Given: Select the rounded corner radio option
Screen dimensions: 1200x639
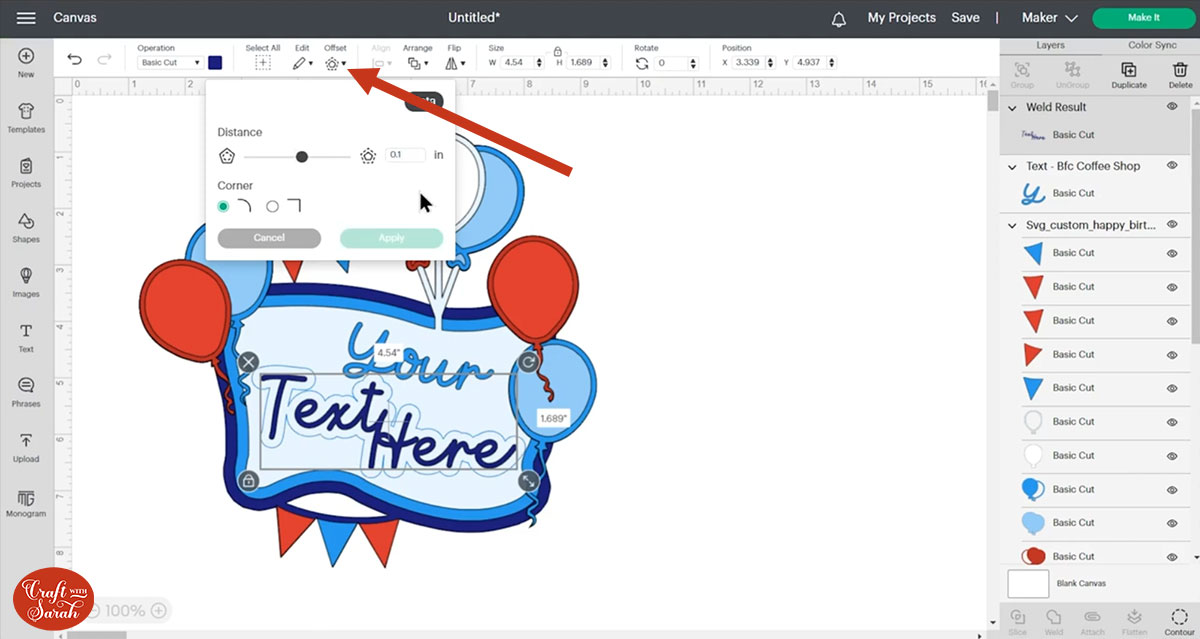Looking at the screenshot, I should [223, 206].
